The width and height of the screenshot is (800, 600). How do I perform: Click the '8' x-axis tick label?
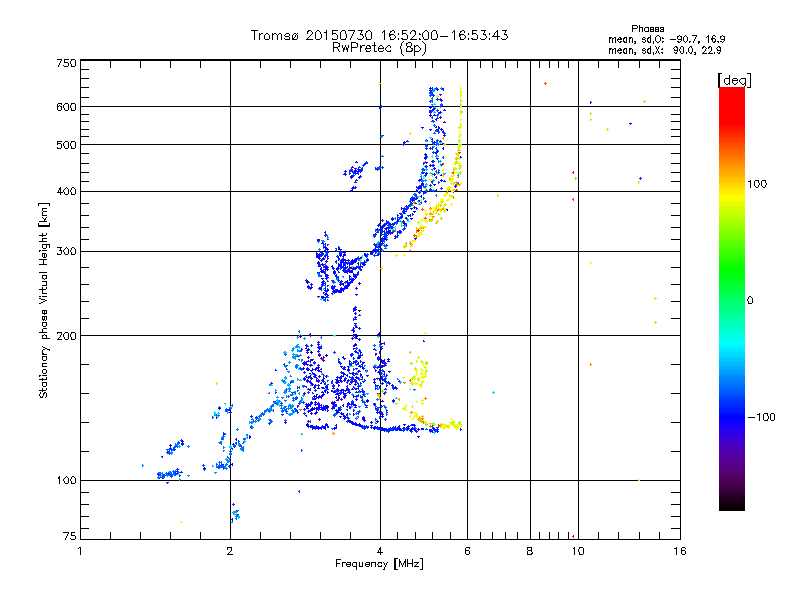pos(530,551)
